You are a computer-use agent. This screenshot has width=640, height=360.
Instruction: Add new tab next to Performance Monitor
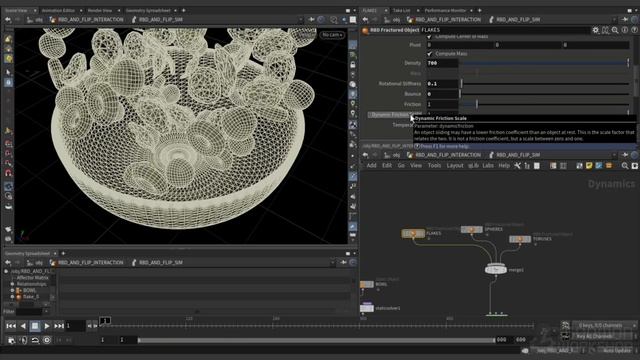point(480,10)
